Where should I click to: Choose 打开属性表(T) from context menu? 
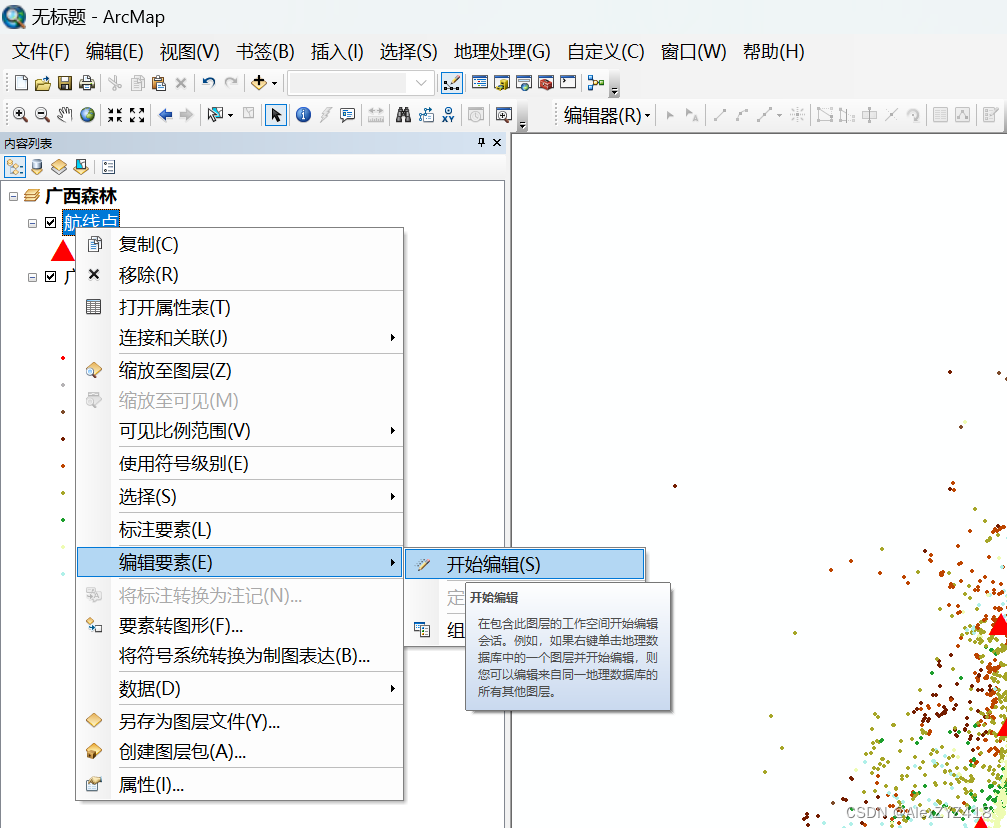[x=240, y=308]
